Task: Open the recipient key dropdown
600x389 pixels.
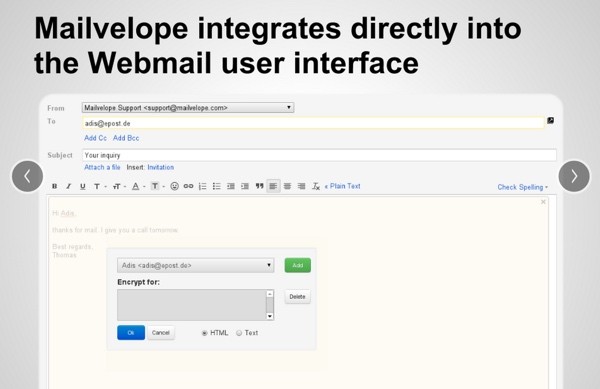Action: (196, 265)
